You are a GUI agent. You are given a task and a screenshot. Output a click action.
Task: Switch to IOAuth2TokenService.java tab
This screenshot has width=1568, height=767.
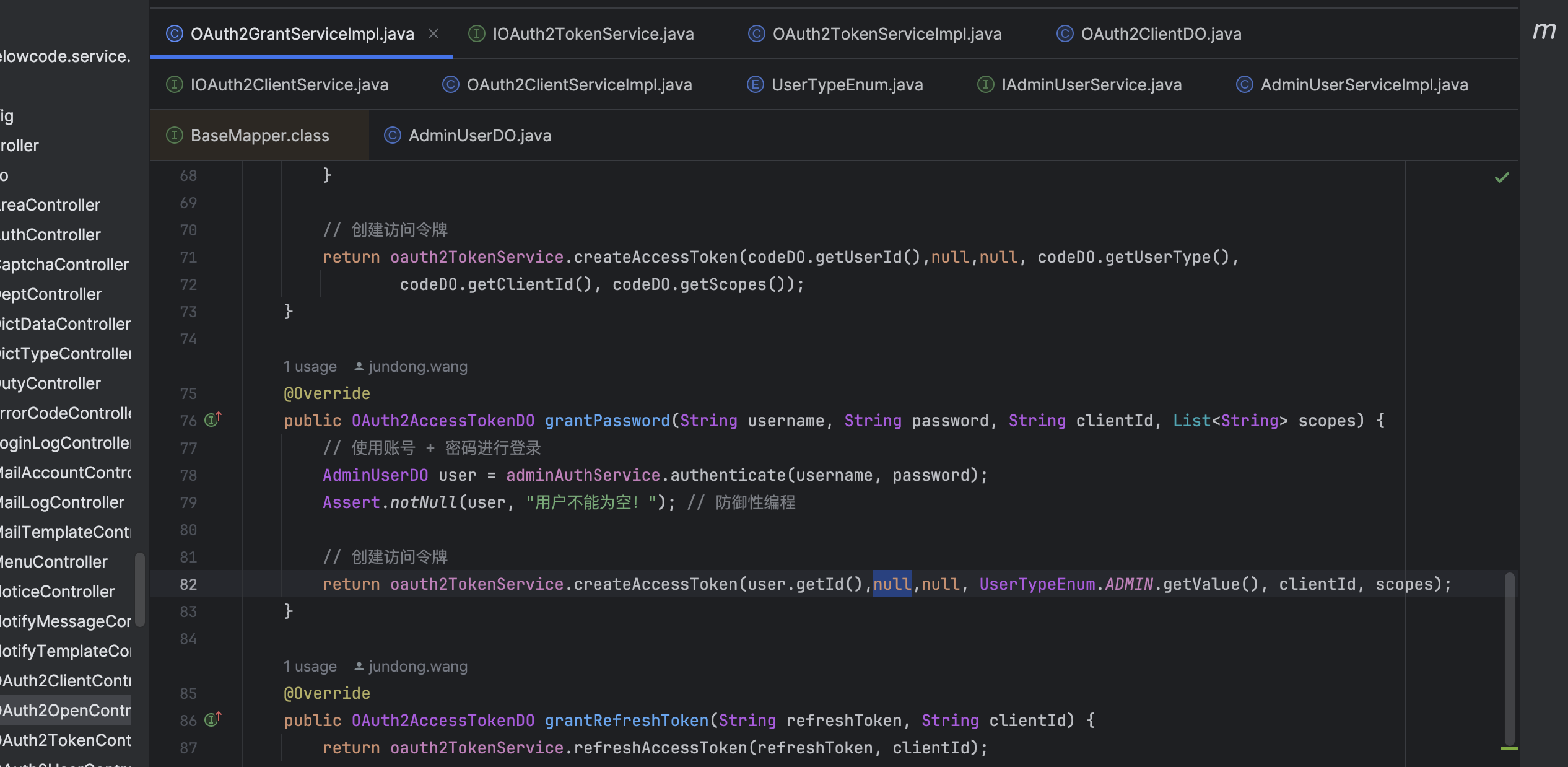pos(593,34)
